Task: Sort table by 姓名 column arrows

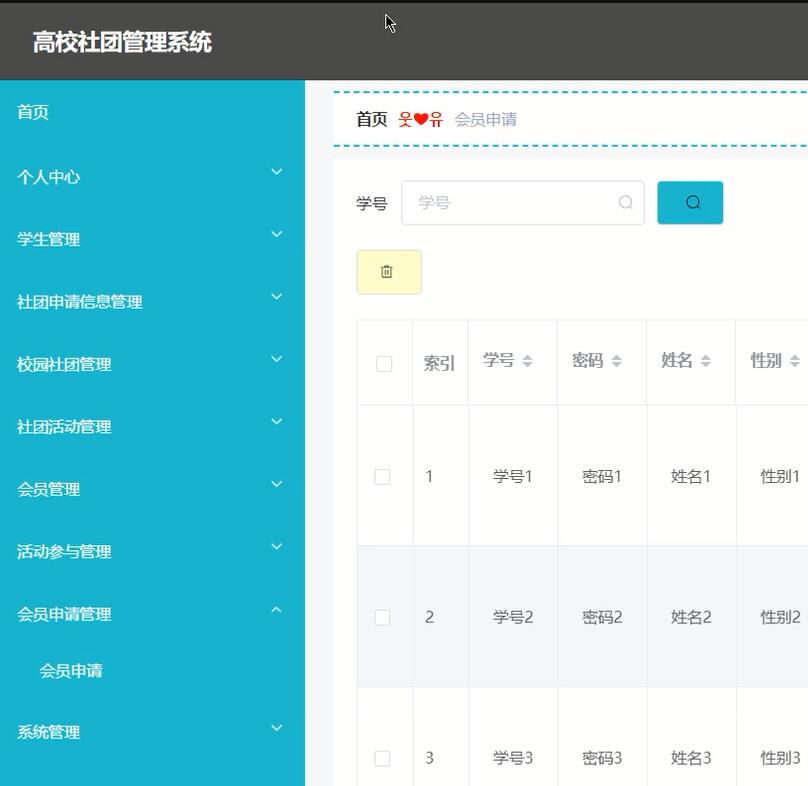Action: pos(705,361)
